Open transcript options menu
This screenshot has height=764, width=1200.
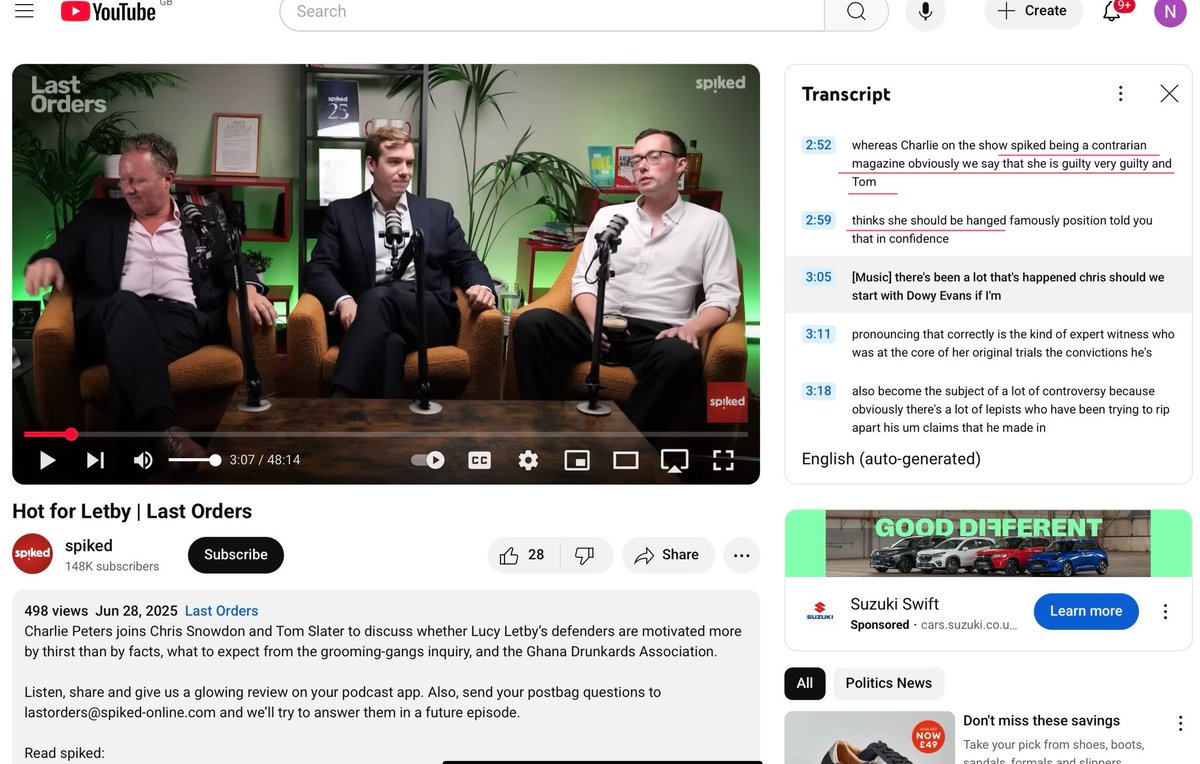point(1121,94)
